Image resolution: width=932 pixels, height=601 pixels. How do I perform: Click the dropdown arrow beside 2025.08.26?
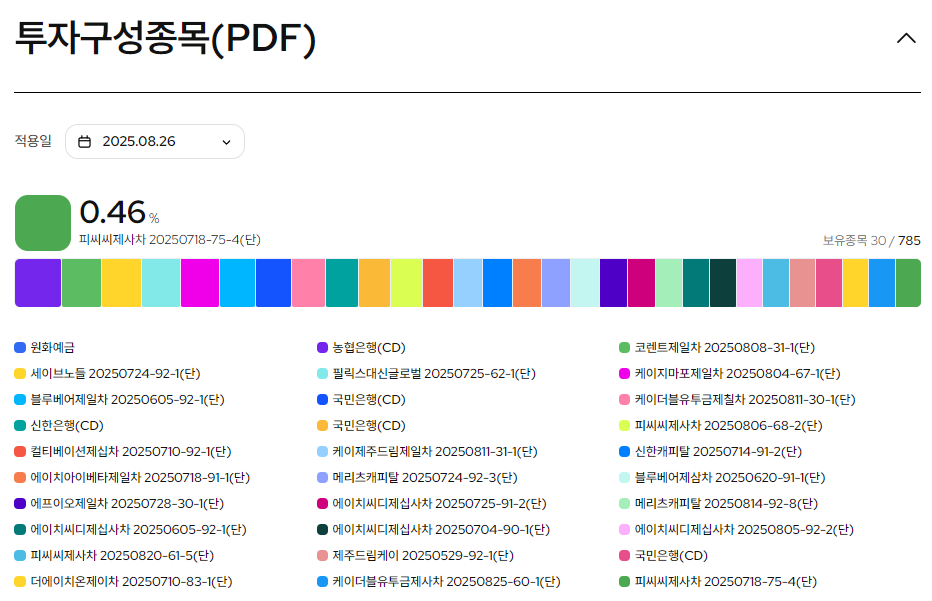click(226, 142)
